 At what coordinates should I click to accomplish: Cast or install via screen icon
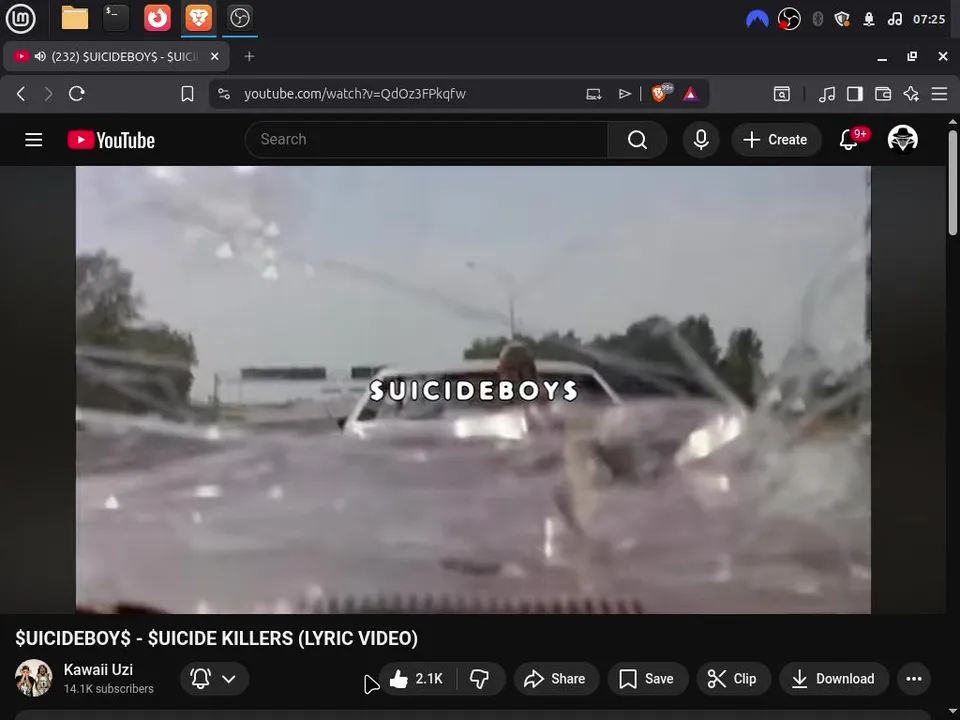pos(593,94)
